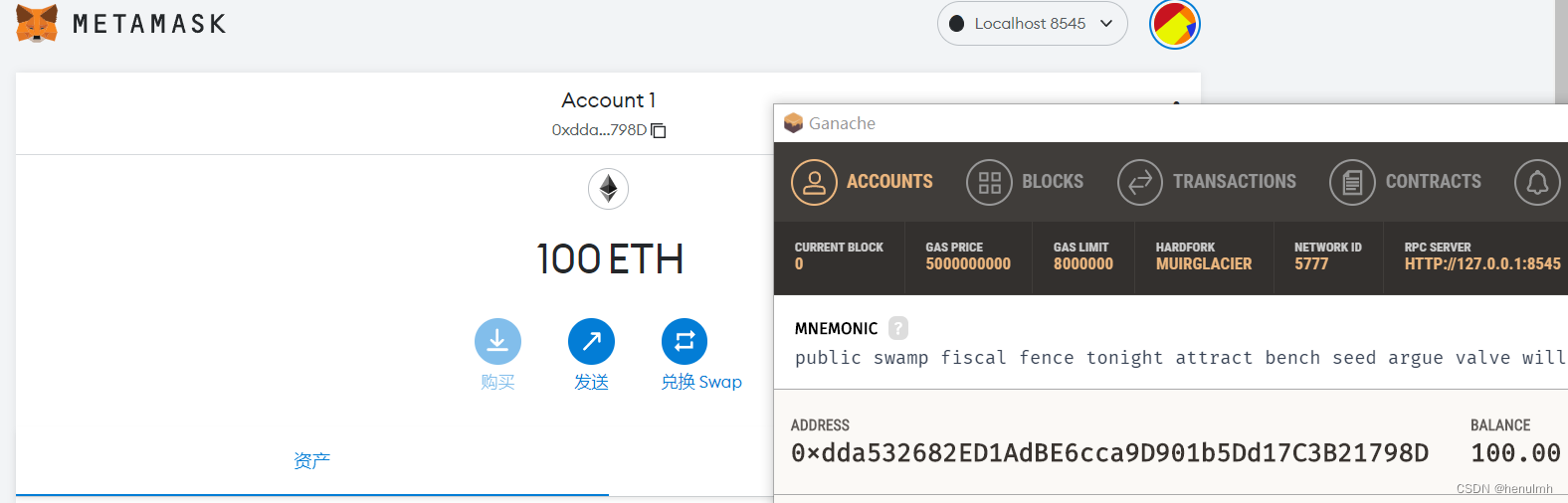Click the MetaMask fox logo

pos(37,23)
